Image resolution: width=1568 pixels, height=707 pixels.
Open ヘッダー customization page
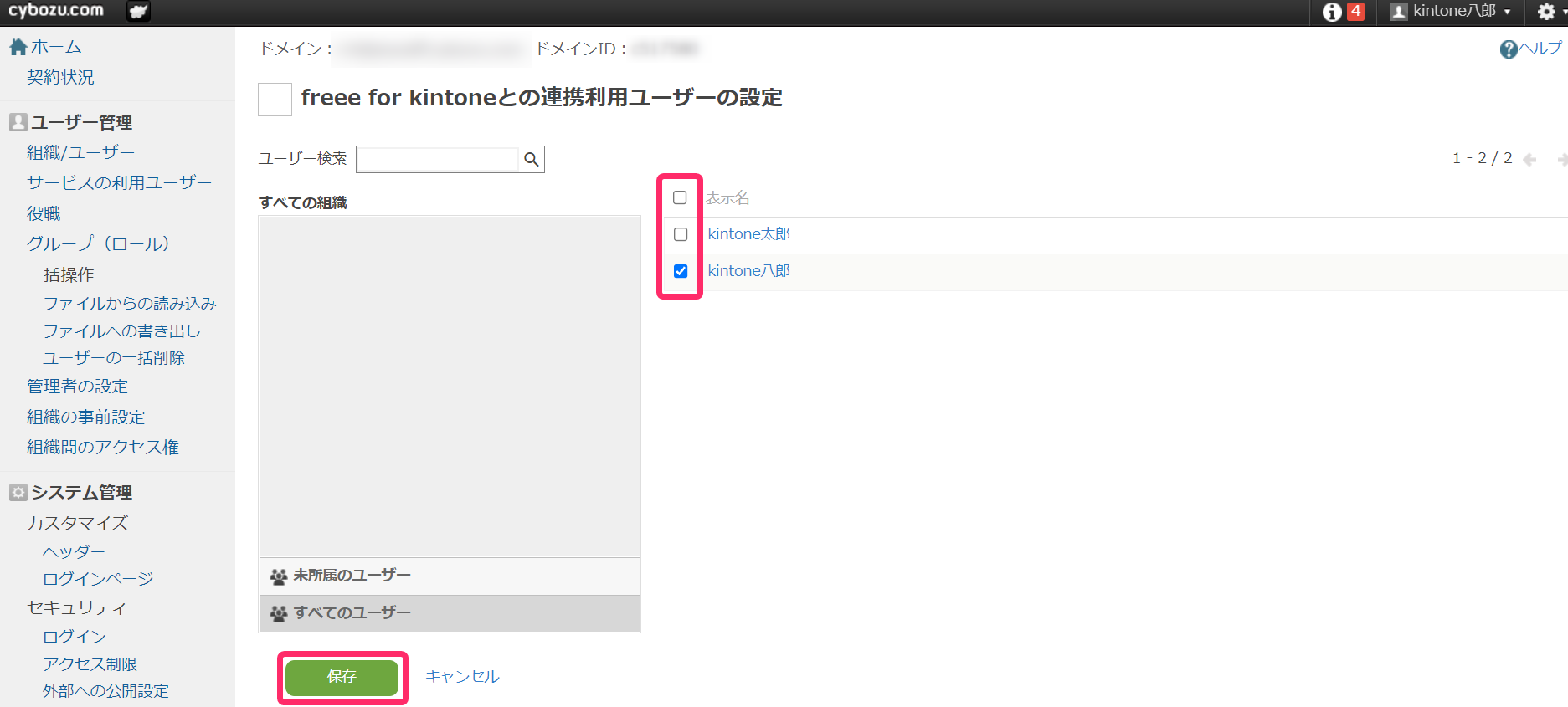[74, 552]
